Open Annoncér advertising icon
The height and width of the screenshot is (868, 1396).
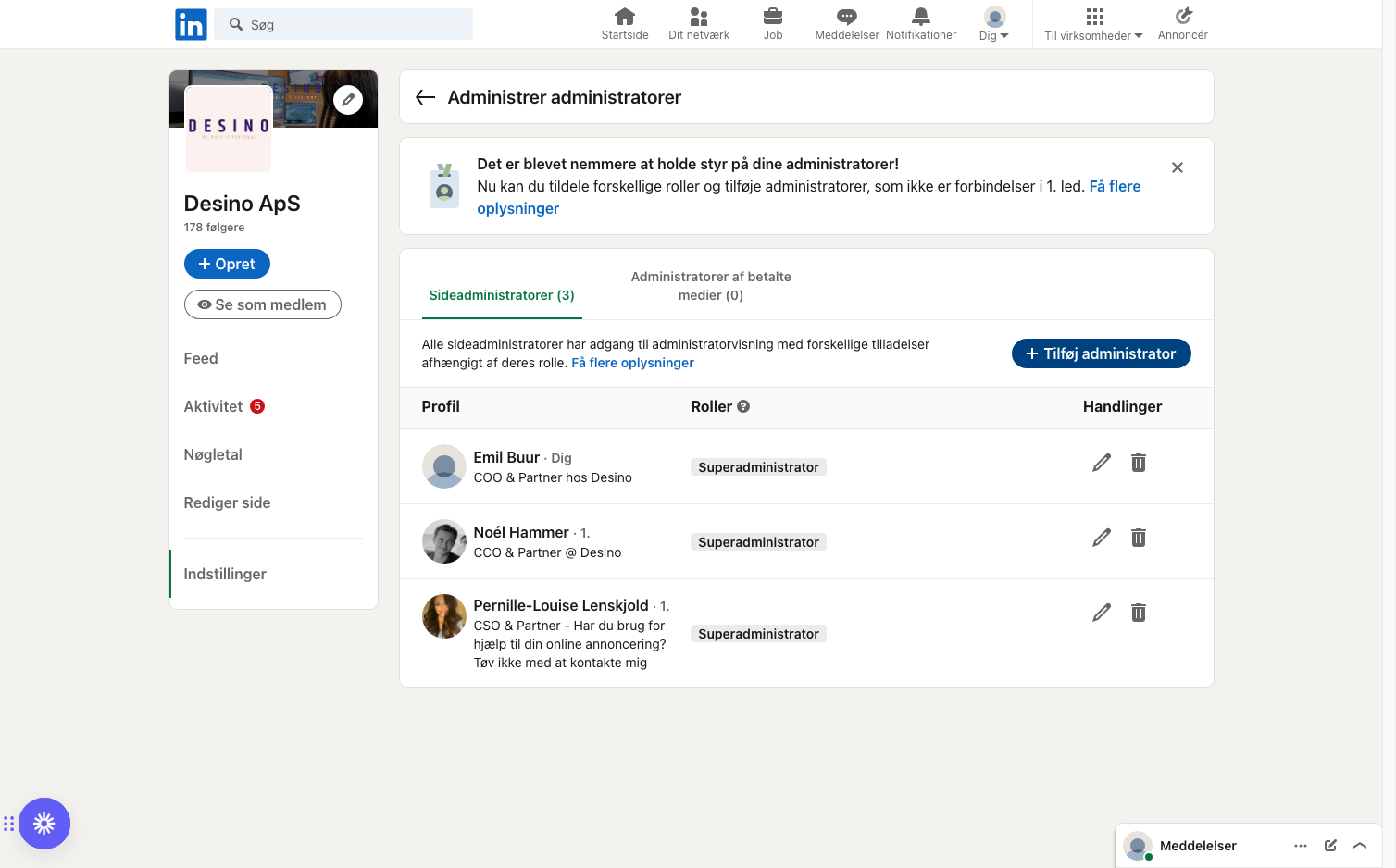pos(1183,24)
